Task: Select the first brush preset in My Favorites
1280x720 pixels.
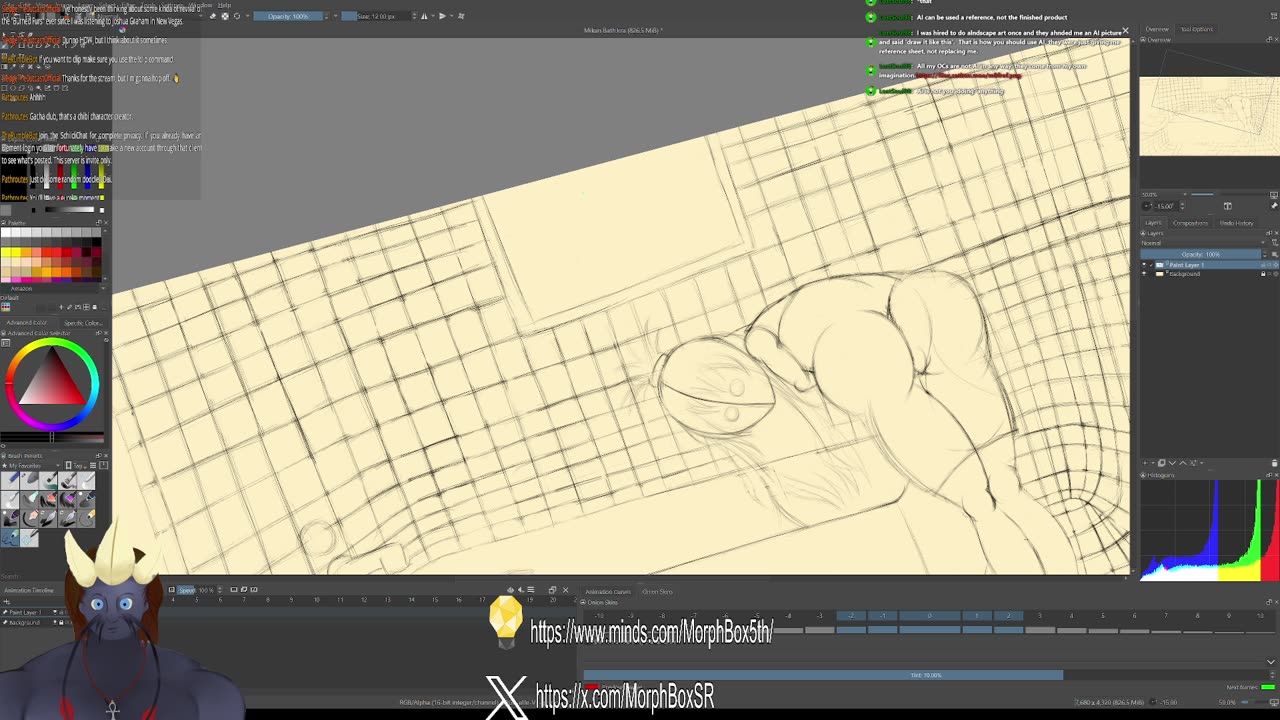Action: (10, 481)
